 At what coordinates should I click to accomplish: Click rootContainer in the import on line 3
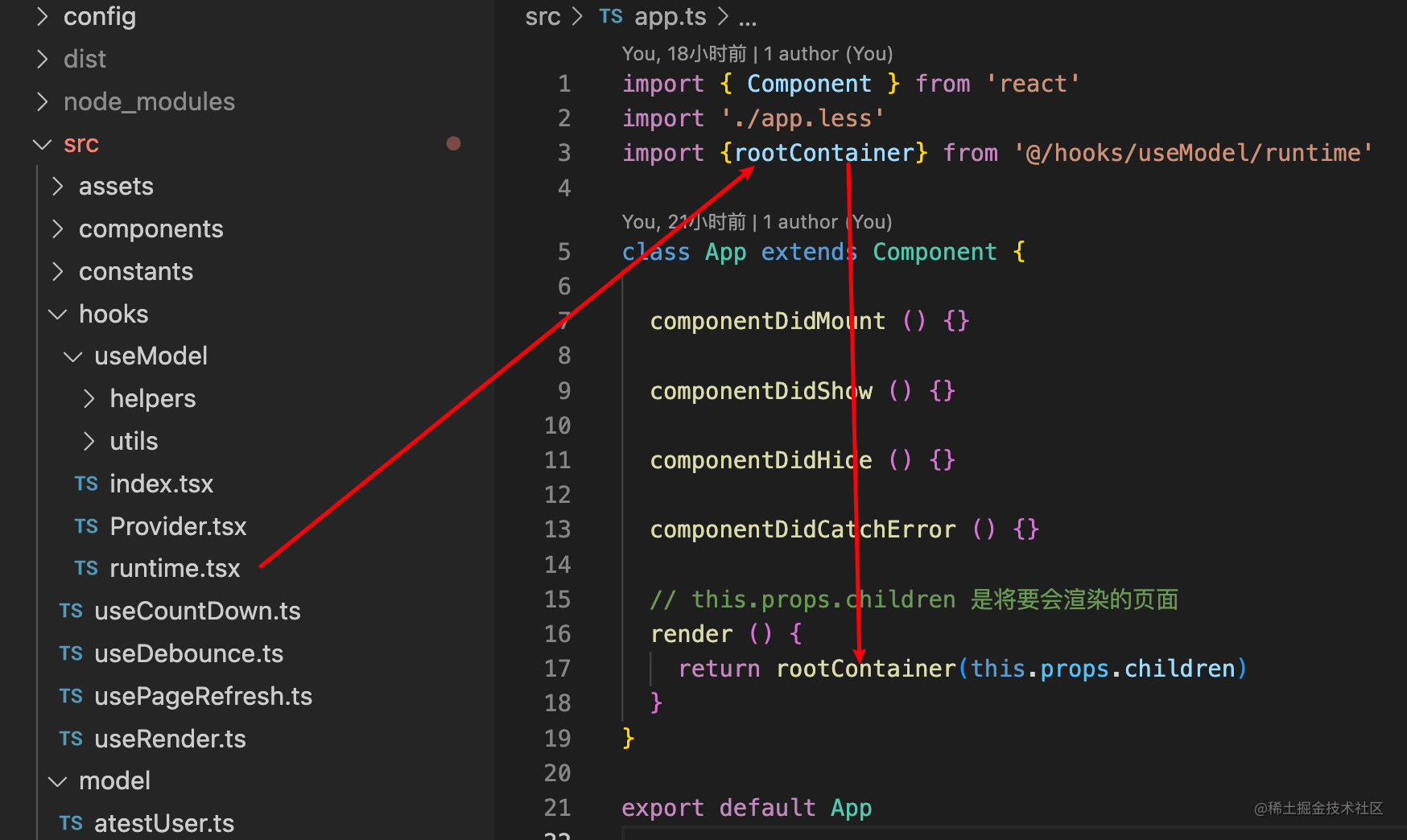[x=824, y=153]
